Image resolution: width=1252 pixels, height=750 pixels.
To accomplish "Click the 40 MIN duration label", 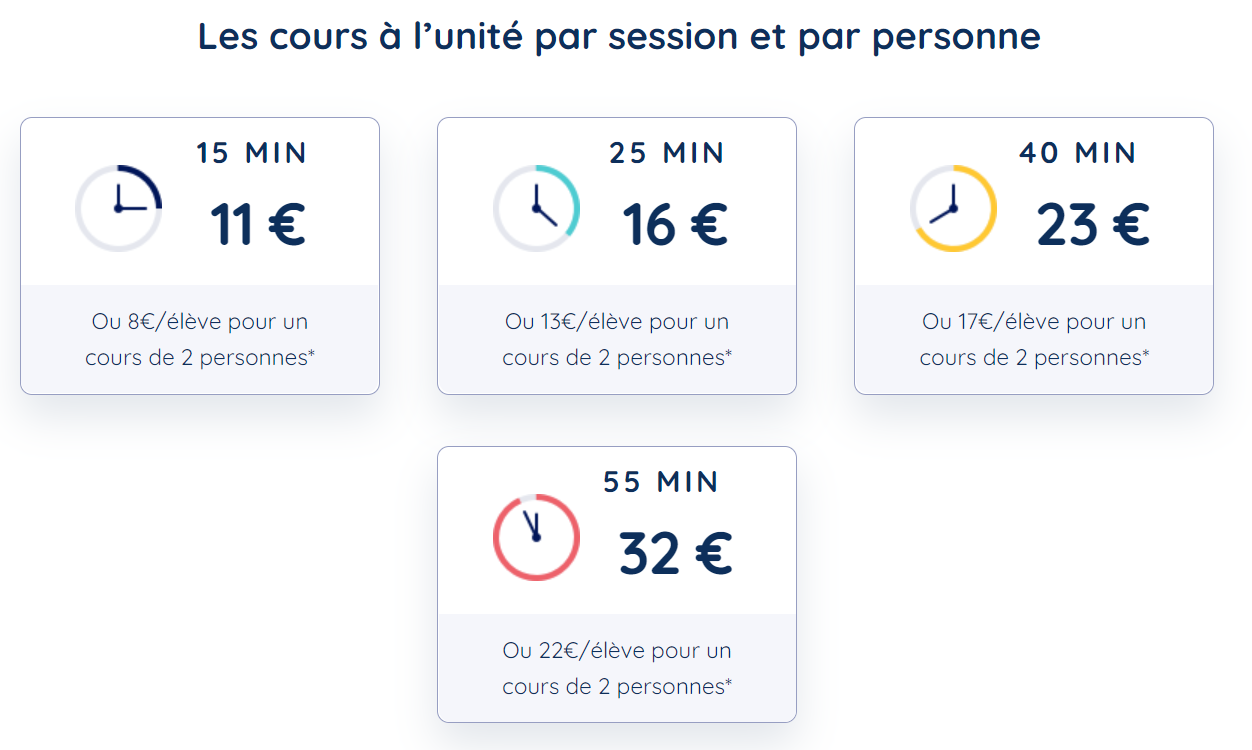I will coord(1078,153).
